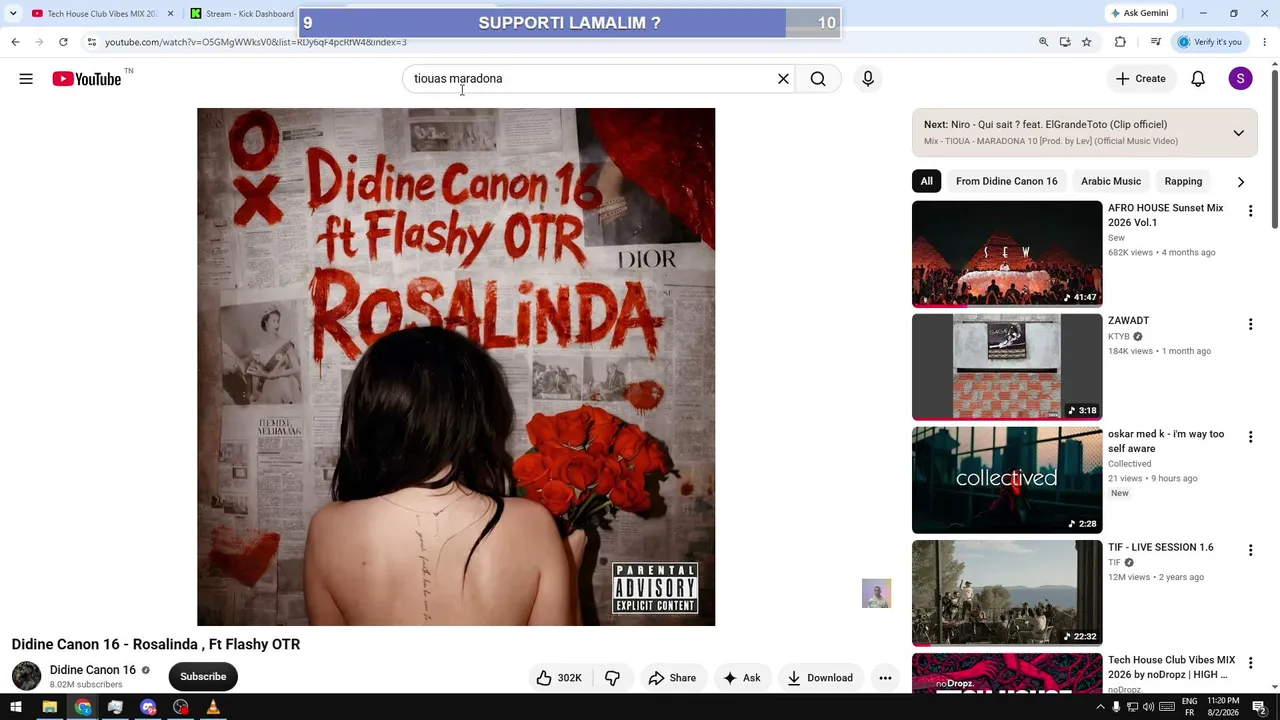Open the notifications bell
Viewport: 1280px width, 720px height.
1198,79
